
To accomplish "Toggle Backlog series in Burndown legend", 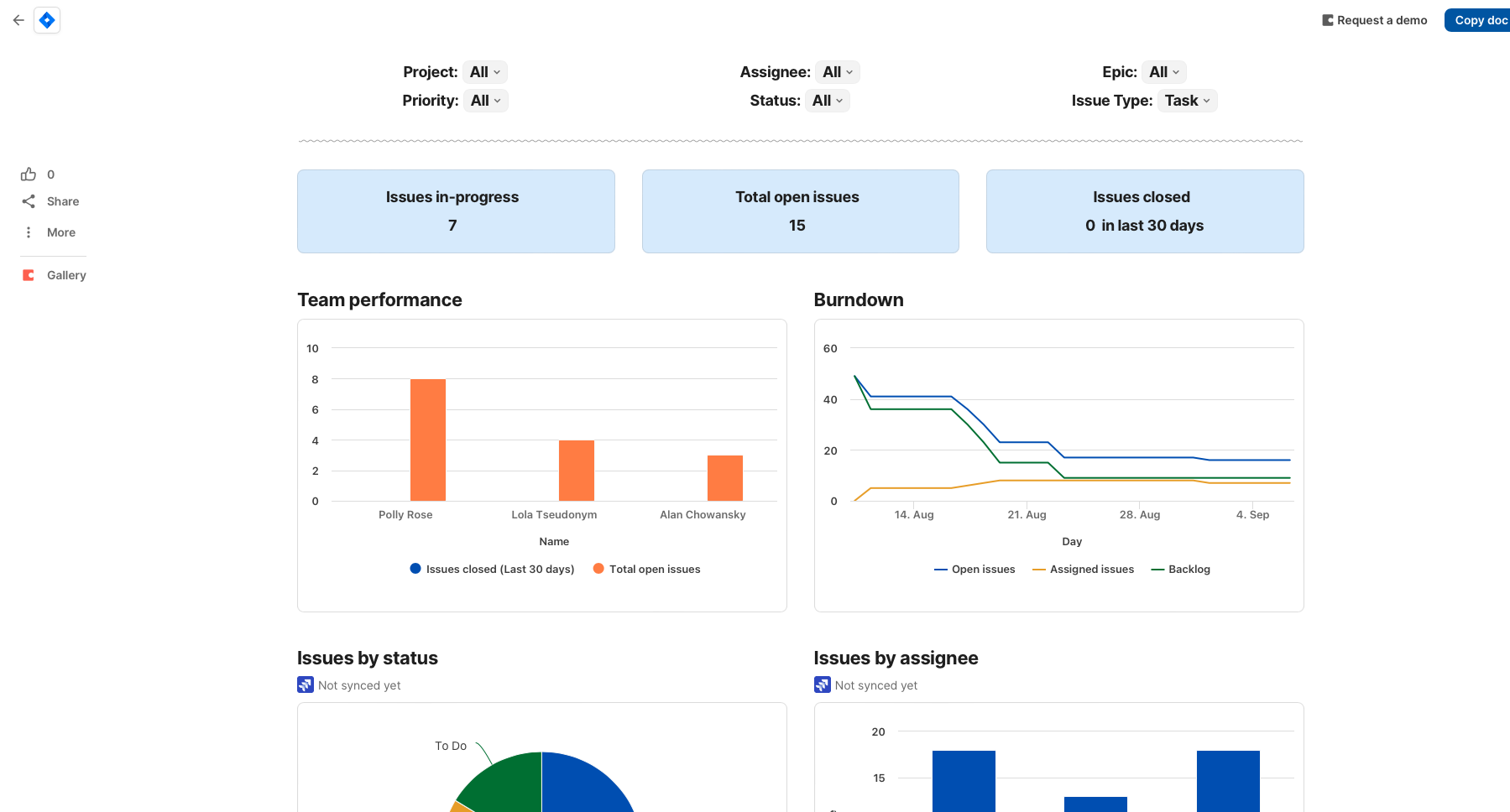I will [x=1181, y=569].
